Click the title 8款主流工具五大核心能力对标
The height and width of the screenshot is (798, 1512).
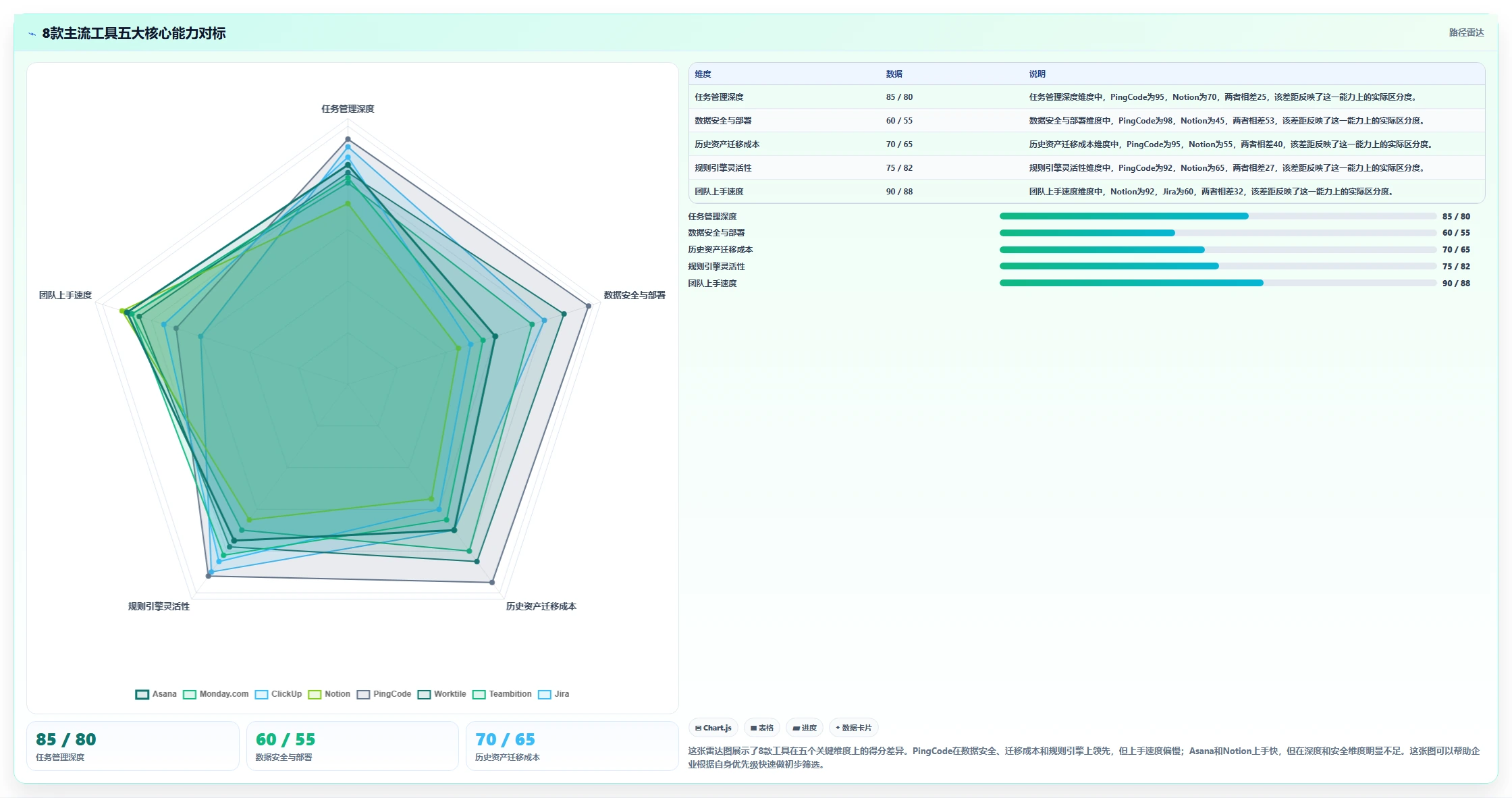pos(134,33)
